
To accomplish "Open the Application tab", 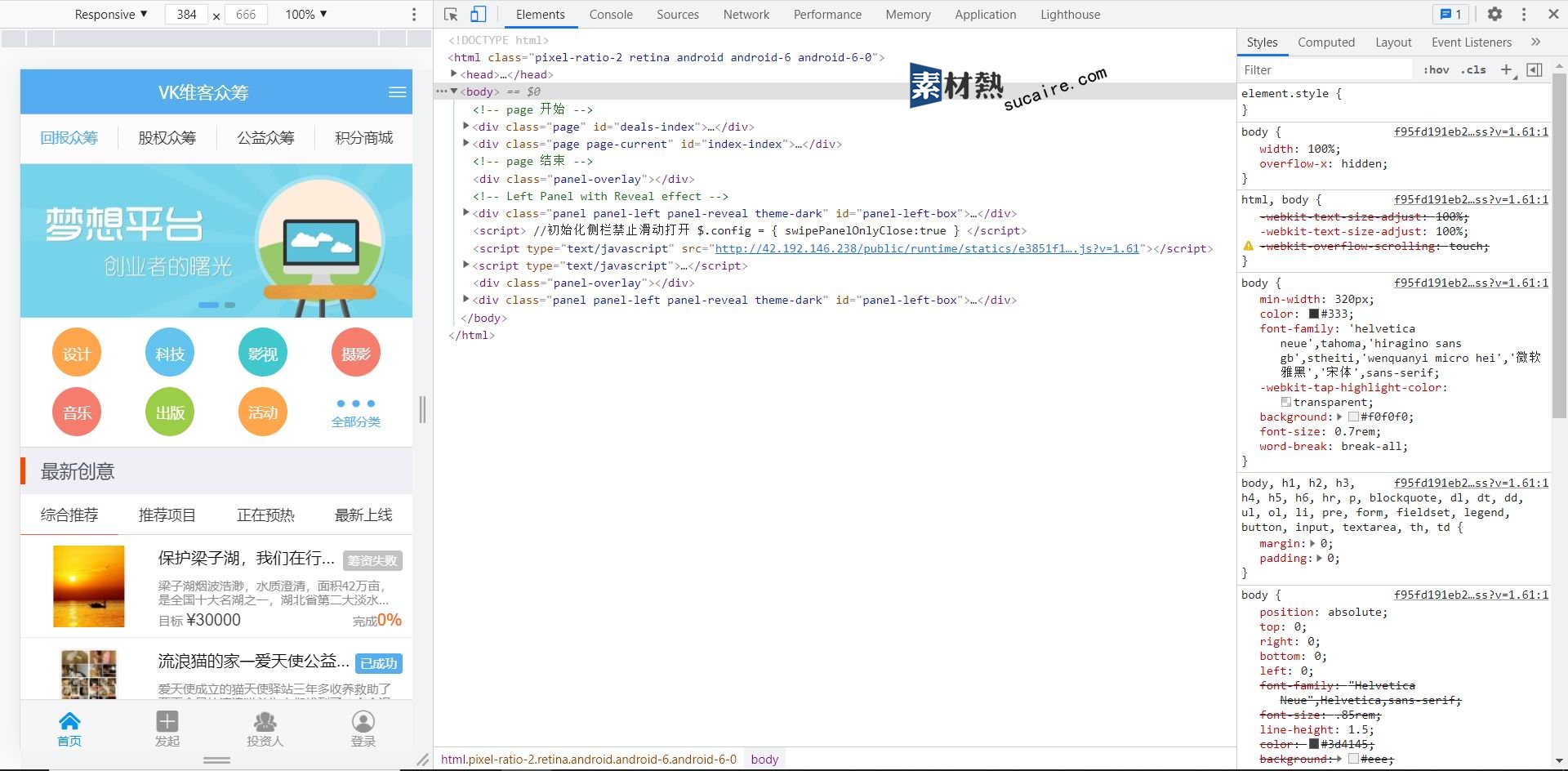I will coord(986,14).
